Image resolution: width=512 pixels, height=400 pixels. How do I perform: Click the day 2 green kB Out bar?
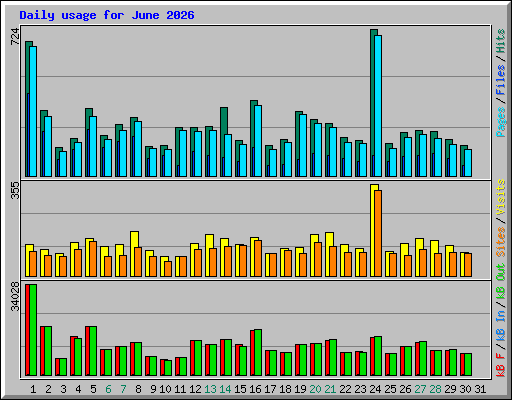tap(48, 351)
